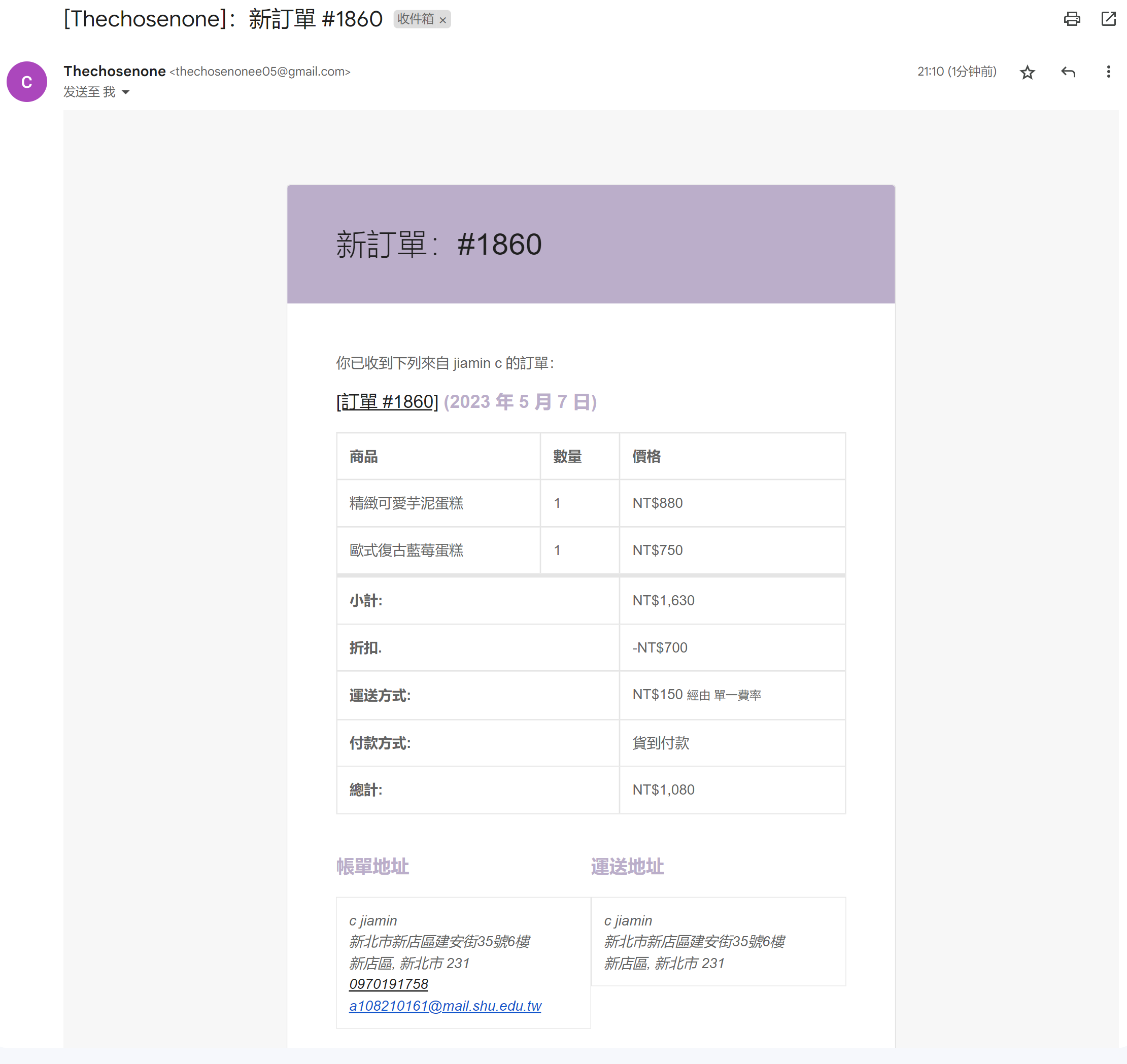Screen dimensions: 1127x1064
Task: Click the timestamp 21:10
Action: coord(930,72)
